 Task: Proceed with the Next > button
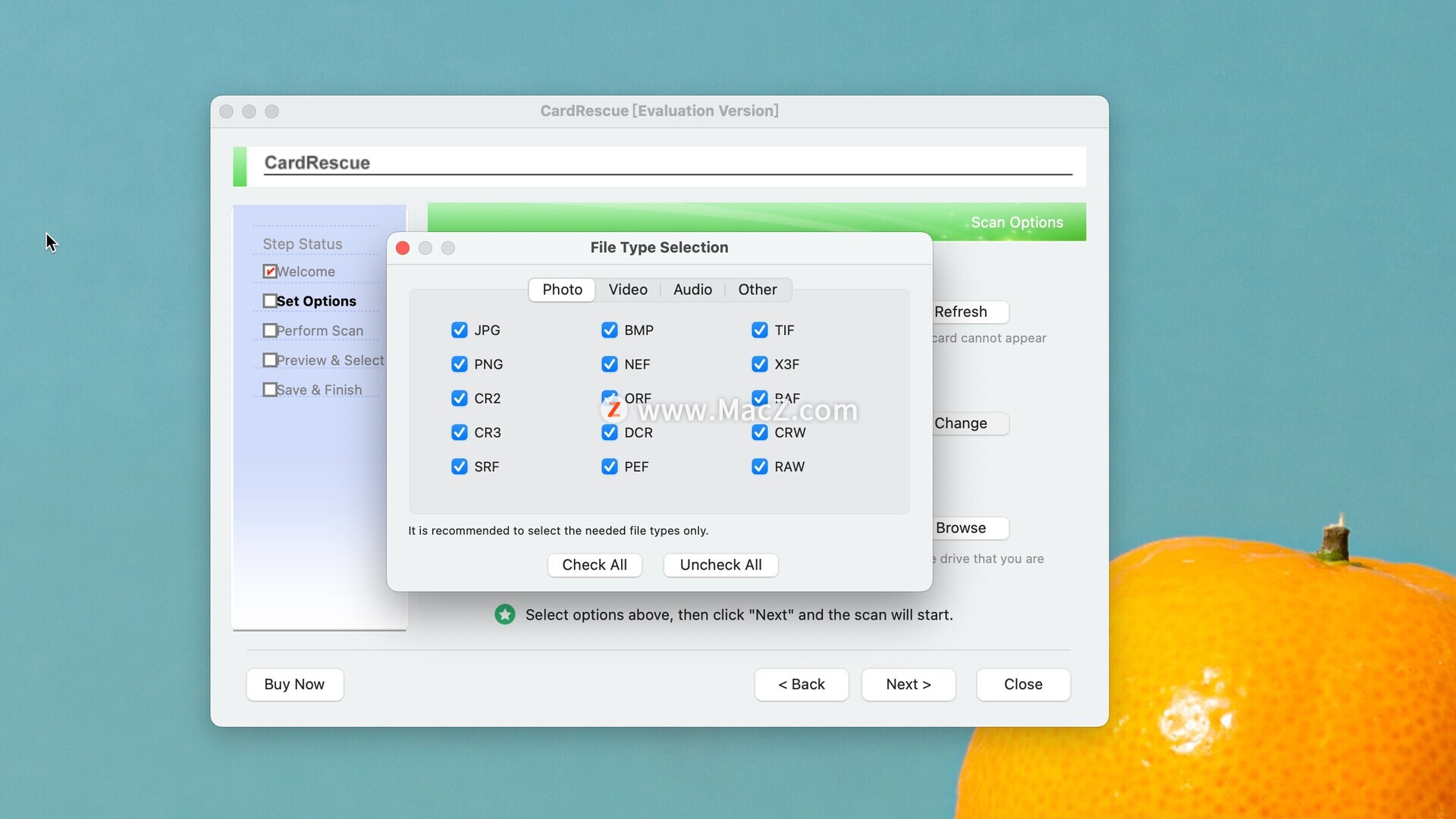tap(908, 684)
